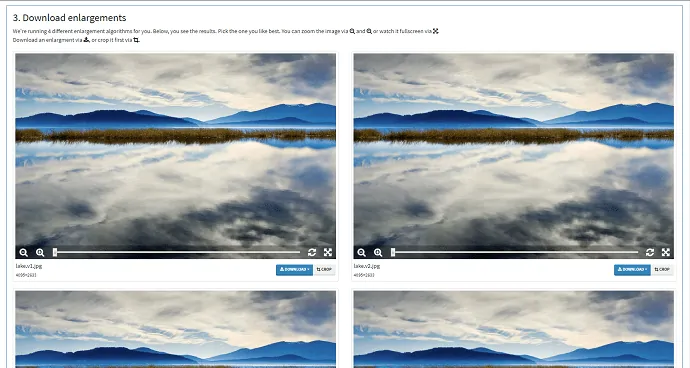The image size is (690, 368).
Task: Select the third enlargement preview at bottom left
Action: (176, 329)
